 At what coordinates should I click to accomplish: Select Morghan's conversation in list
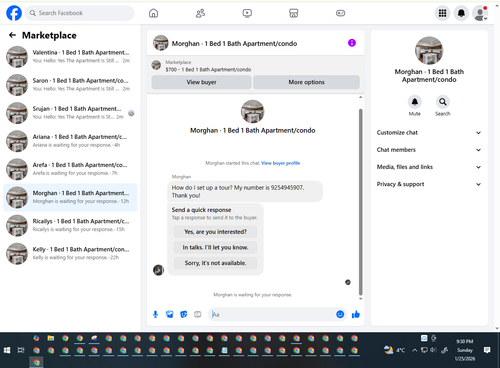pos(70,197)
